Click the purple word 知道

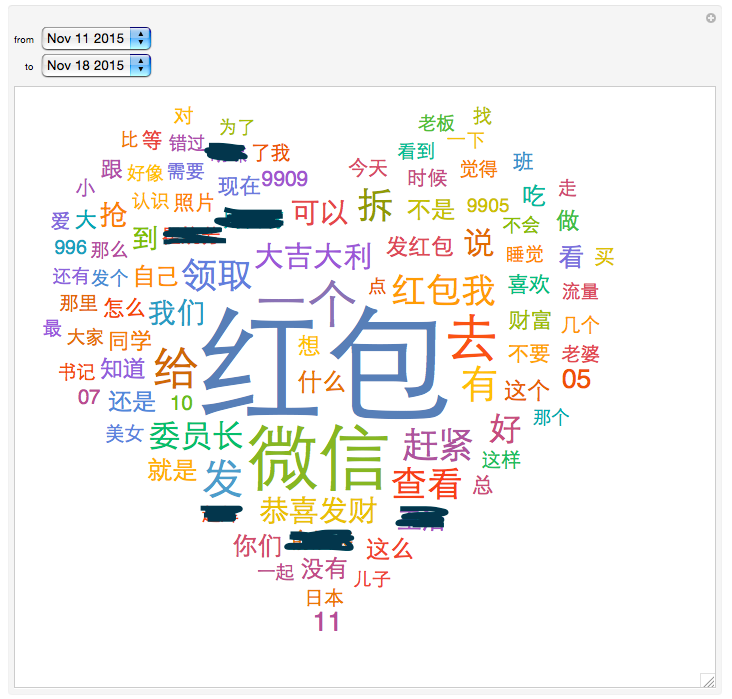point(123,368)
